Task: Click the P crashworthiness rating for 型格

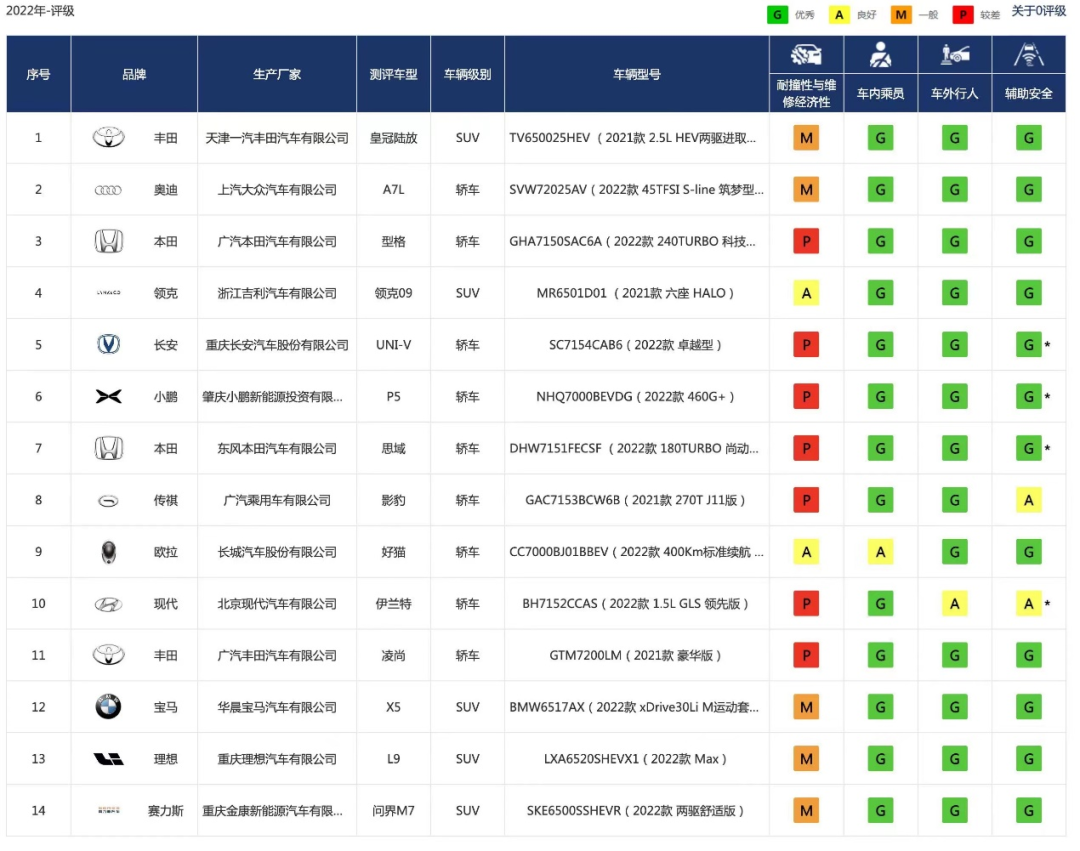Action: (x=806, y=242)
